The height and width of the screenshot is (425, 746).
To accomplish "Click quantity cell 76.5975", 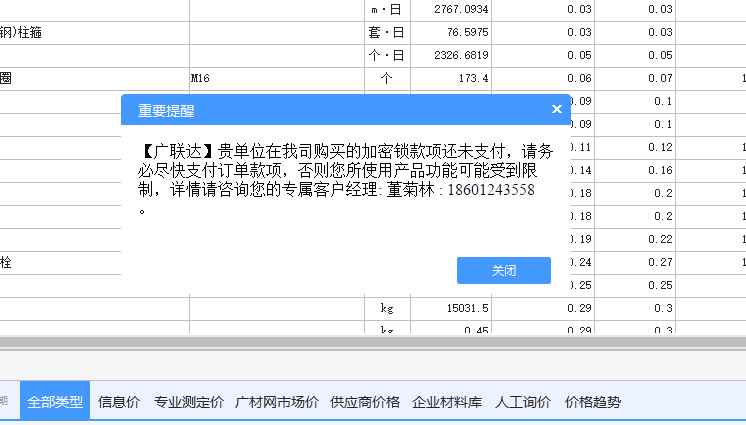I will (451, 32).
